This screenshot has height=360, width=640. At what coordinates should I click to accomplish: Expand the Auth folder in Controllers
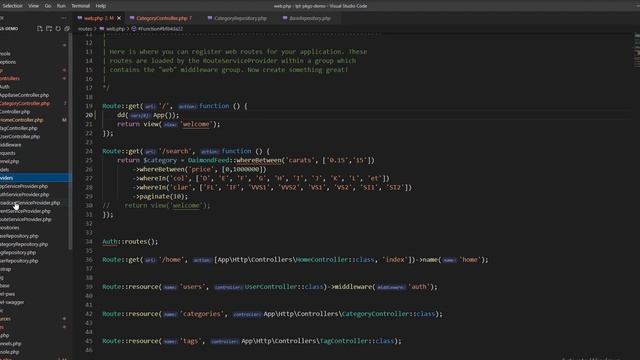point(5,87)
